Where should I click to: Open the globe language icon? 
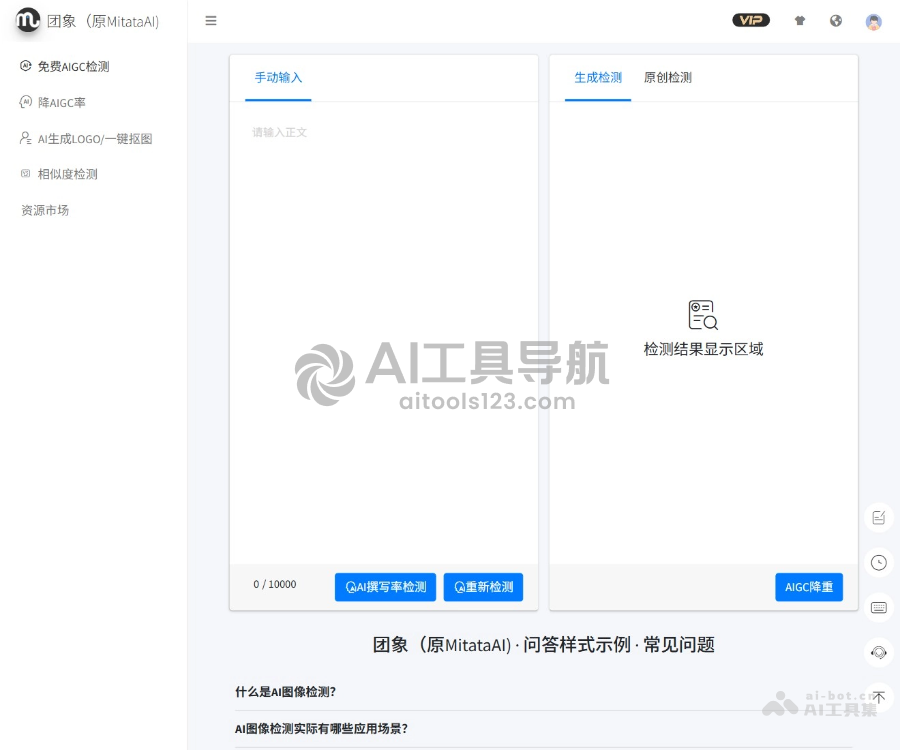[836, 21]
